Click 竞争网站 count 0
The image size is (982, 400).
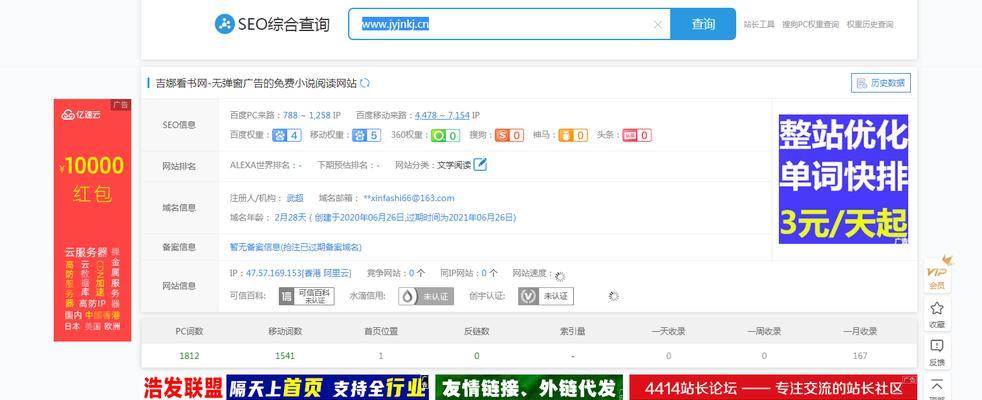pos(412,273)
